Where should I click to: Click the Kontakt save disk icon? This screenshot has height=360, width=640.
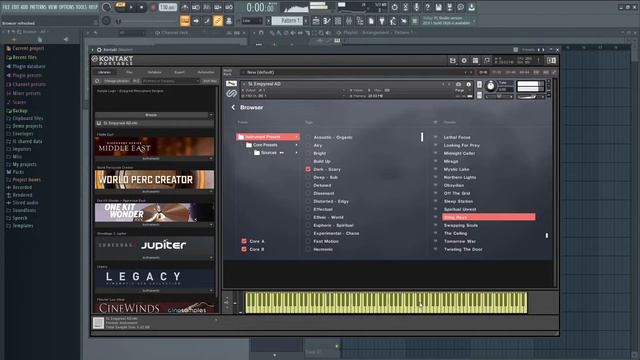pos(453,60)
